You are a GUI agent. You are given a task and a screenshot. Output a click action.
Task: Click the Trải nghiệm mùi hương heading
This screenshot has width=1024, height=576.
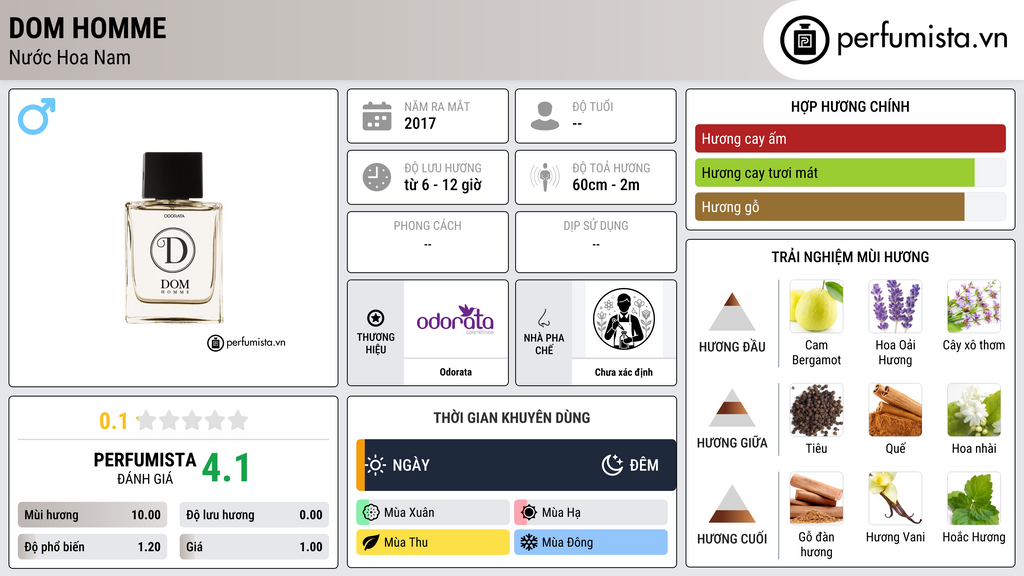(850, 257)
